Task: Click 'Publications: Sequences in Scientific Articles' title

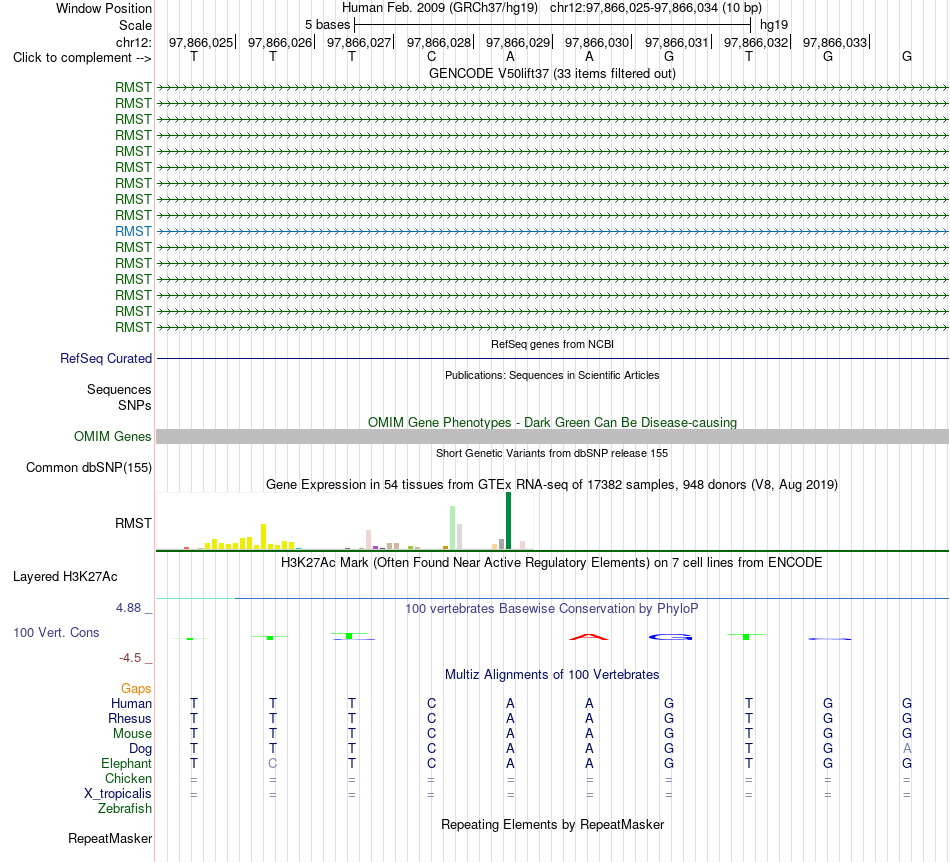Action: [x=552, y=375]
